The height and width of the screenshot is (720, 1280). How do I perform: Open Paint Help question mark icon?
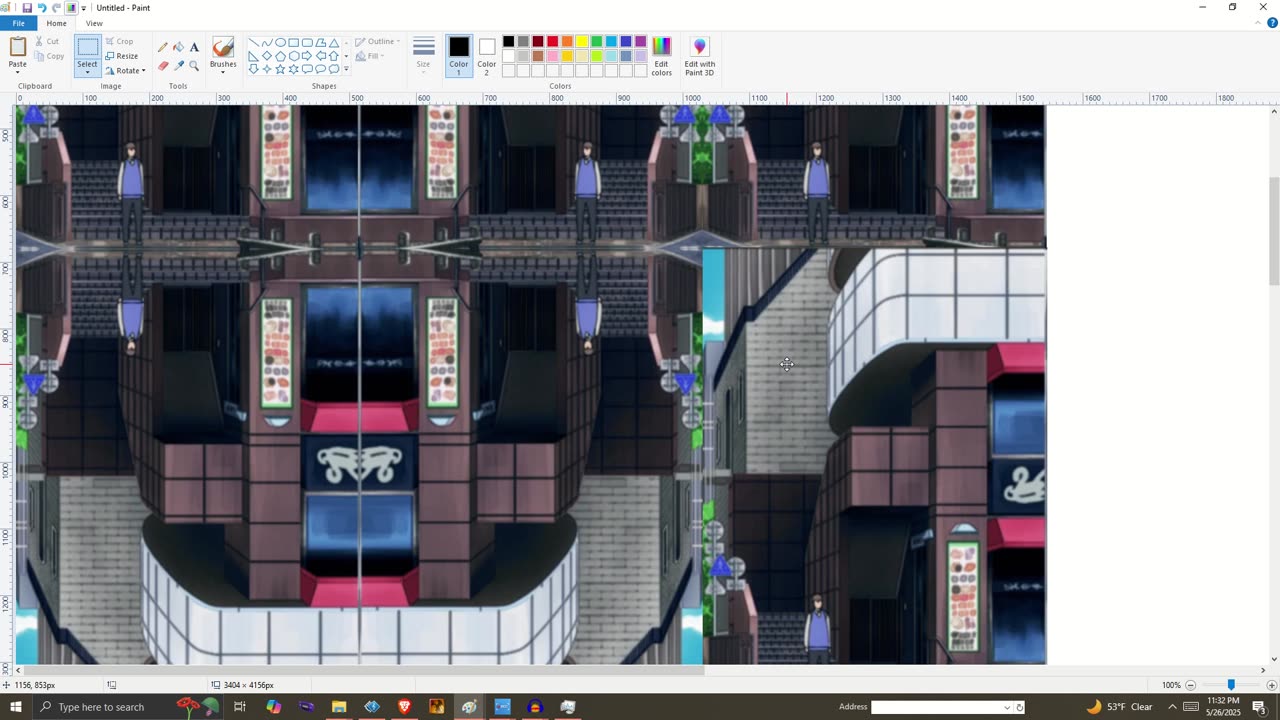(1272, 23)
